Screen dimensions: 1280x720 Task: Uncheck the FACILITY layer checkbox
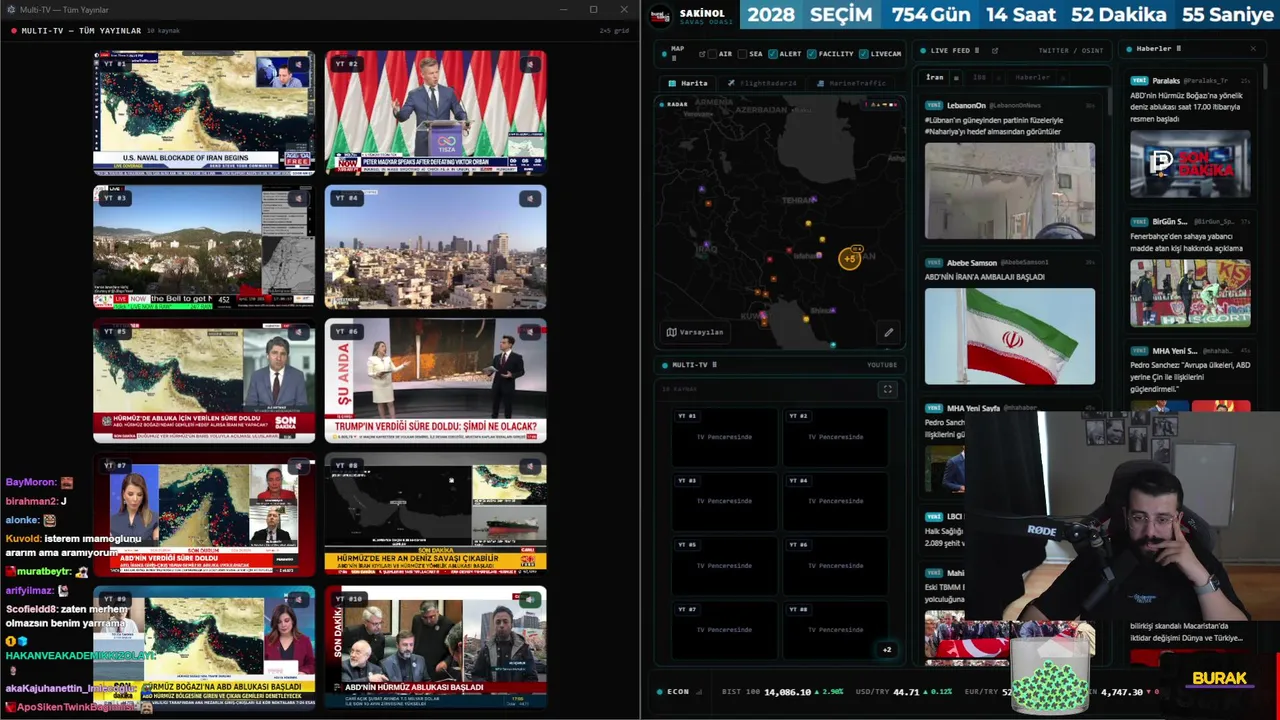(811, 53)
